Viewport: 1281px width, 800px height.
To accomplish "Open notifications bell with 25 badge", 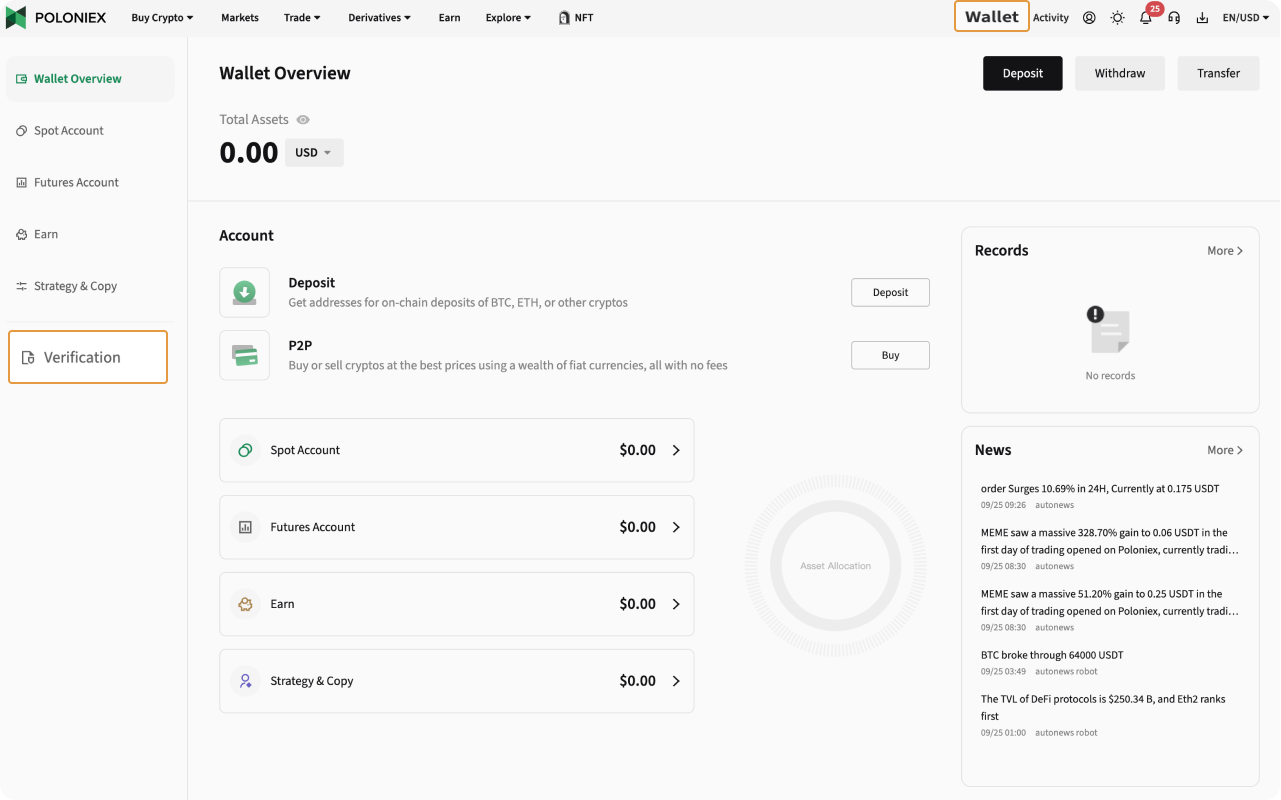I will [x=1146, y=17].
